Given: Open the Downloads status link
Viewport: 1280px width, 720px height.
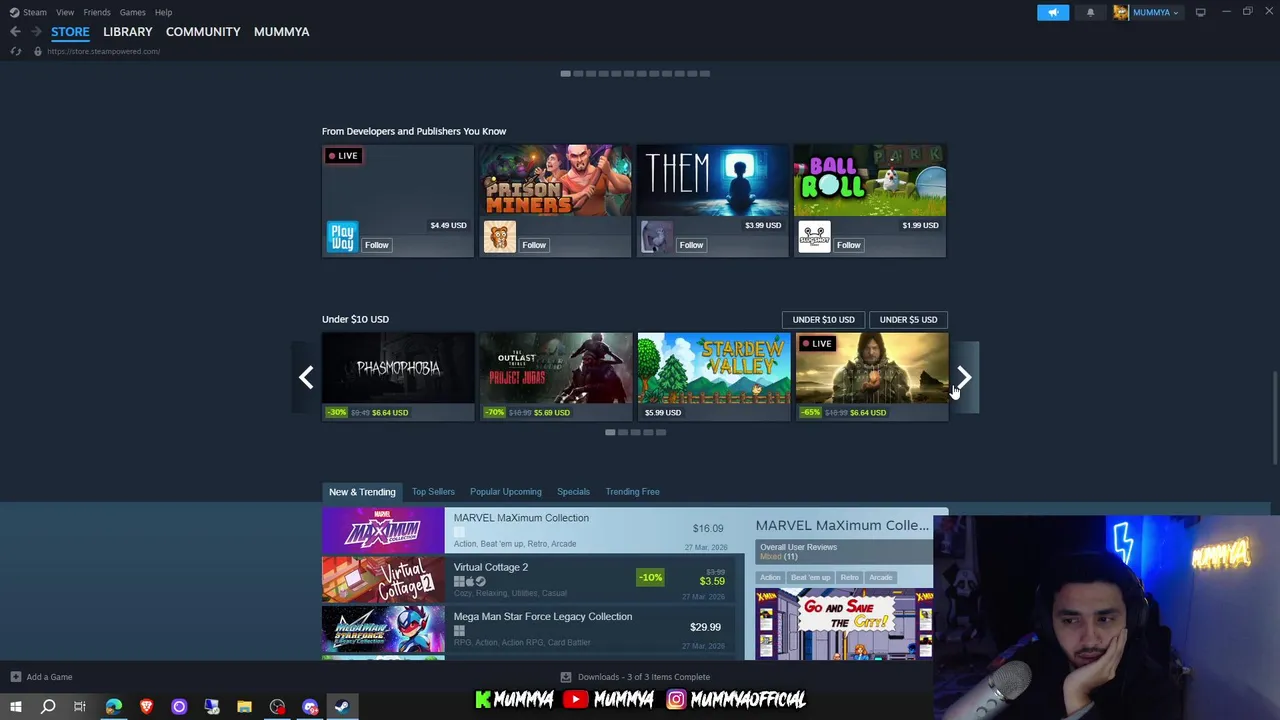Looking at the screenshot, I should point(635,677).
